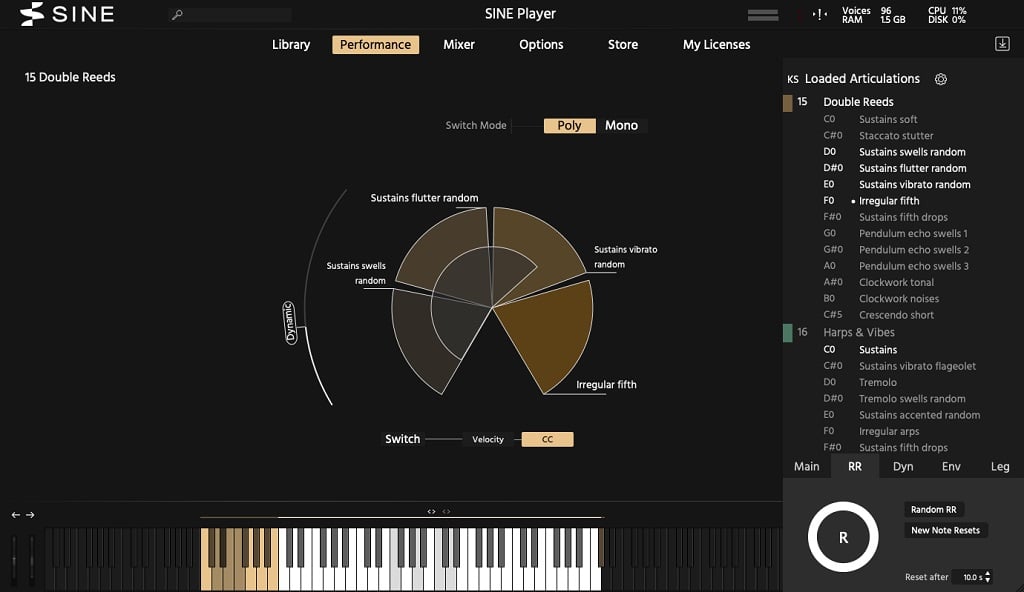This screenshot has height=592, width=1024.
Task: Select Pendulum echo swells 2
Action: point(914,250)
